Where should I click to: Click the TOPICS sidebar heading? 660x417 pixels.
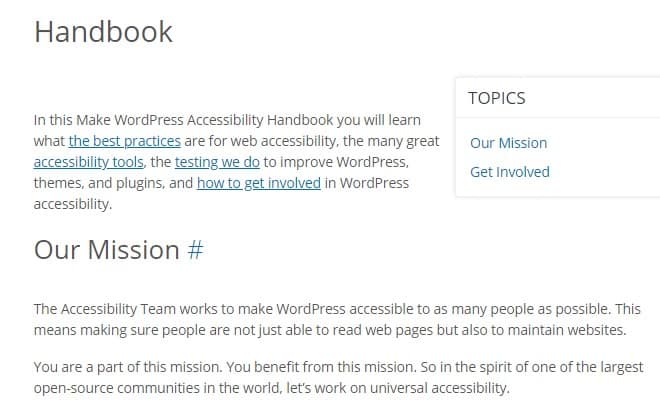click(496, 98)
